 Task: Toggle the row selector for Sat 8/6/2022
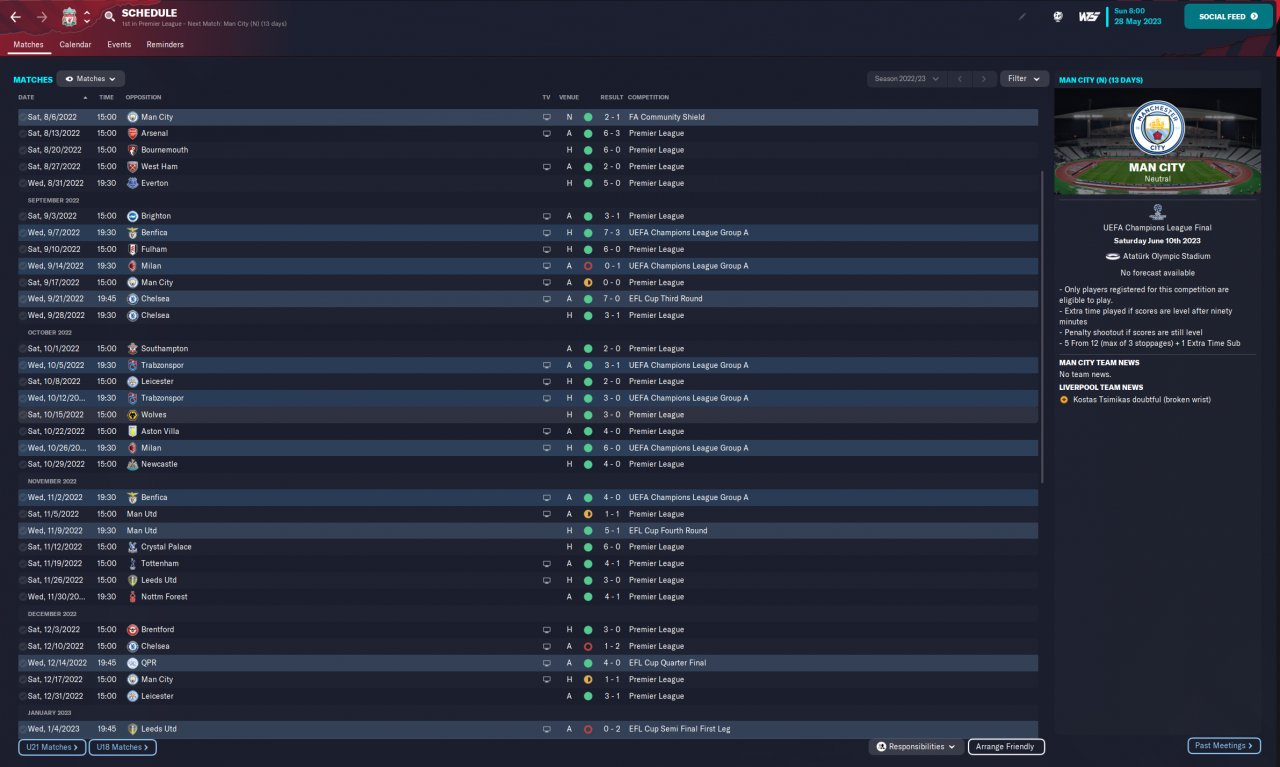22,117
